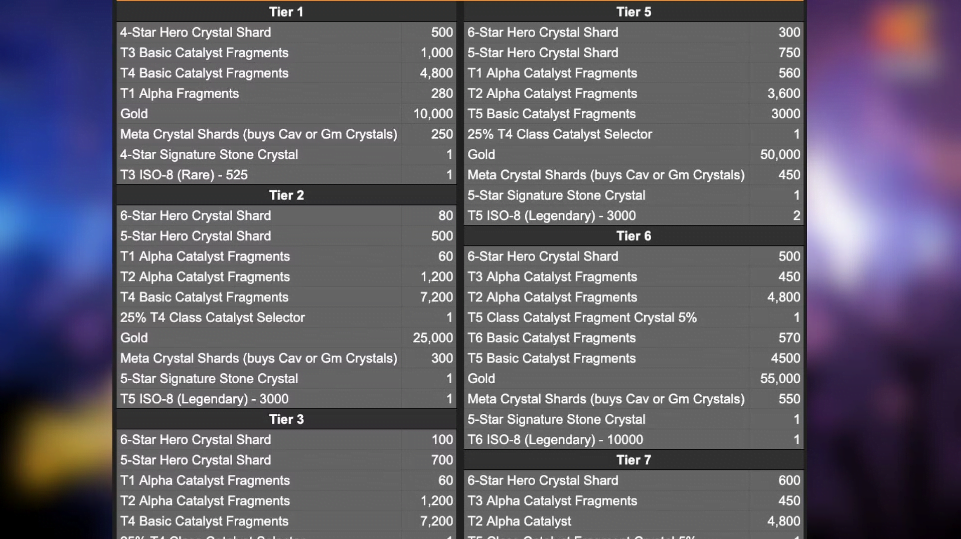Click the T2 Alpha Catalyst cell in Tier 7

(x=606, y=521)
